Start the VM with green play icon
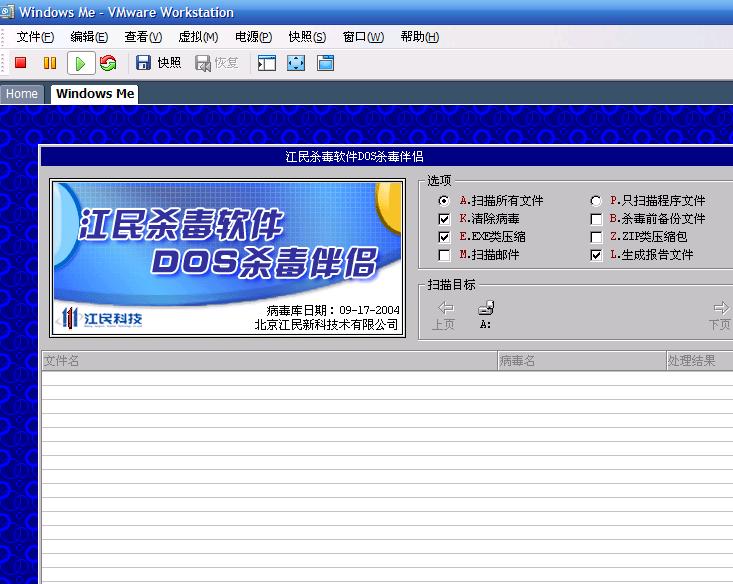The height and width of the screenshot is (584, 733). click(81, 63)
